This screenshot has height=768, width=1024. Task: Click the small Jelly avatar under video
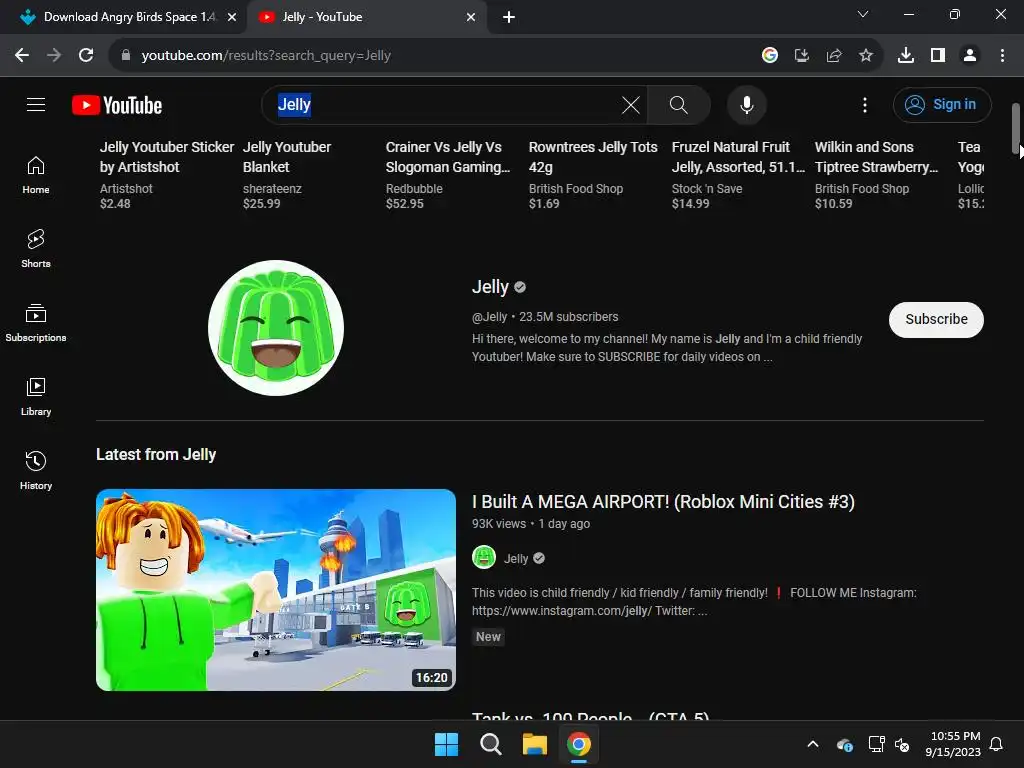coord(484,558)
